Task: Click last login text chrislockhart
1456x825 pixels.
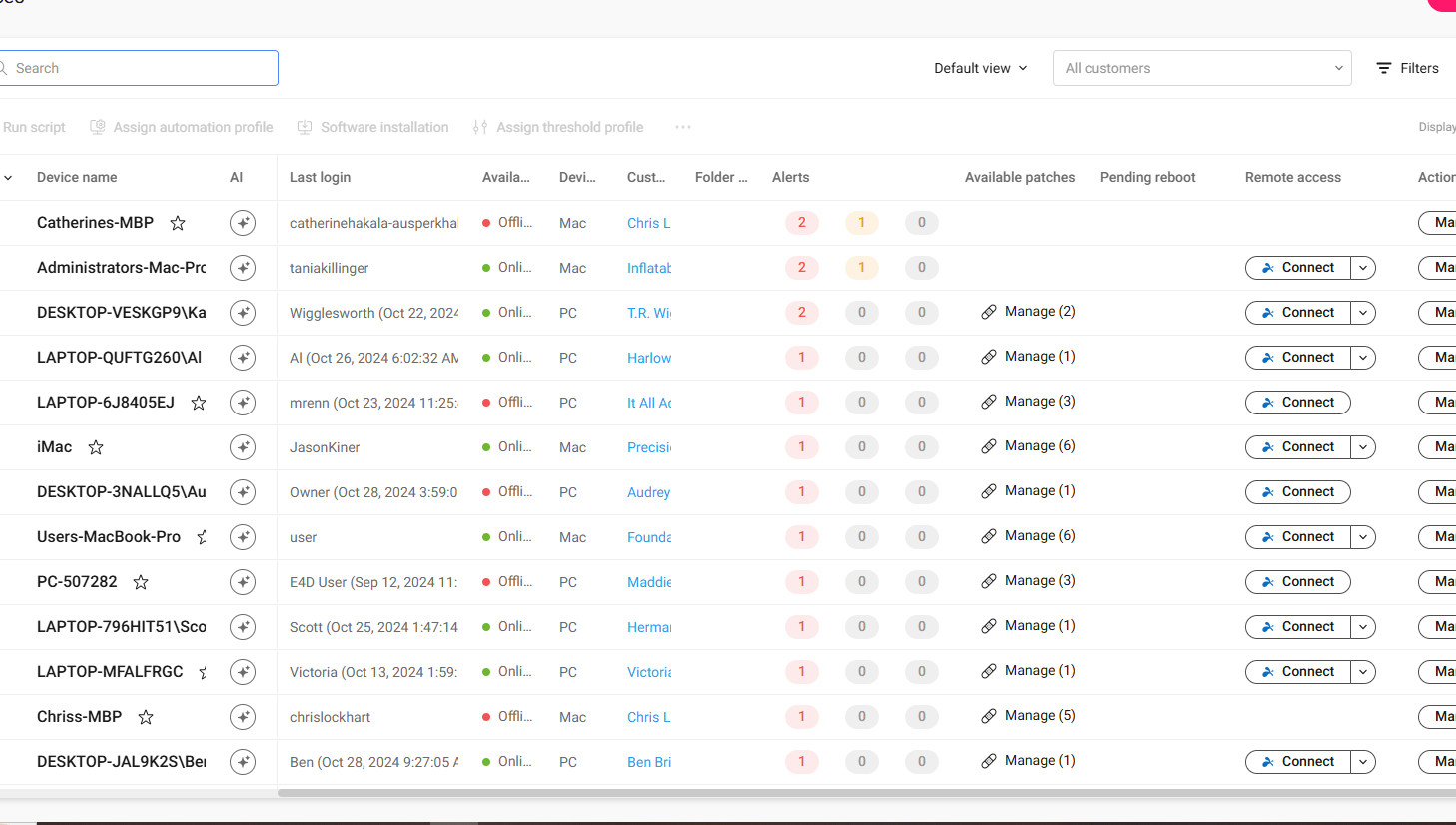Action: coord(330,717)
